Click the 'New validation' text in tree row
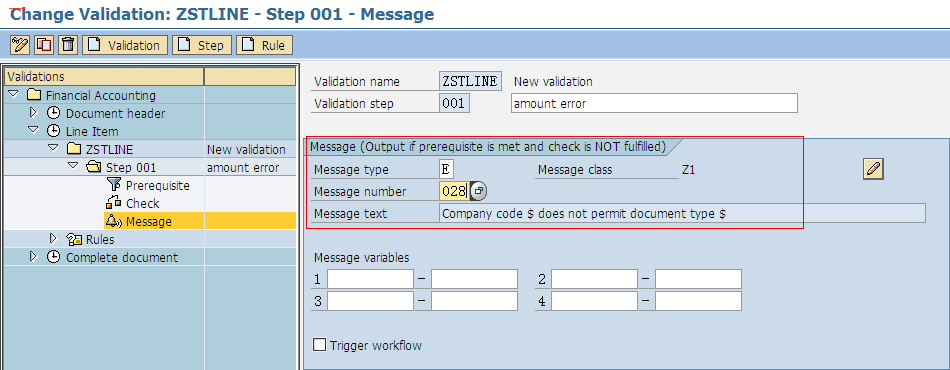Viewport: 950px width, 370px height. click(246, 149)
